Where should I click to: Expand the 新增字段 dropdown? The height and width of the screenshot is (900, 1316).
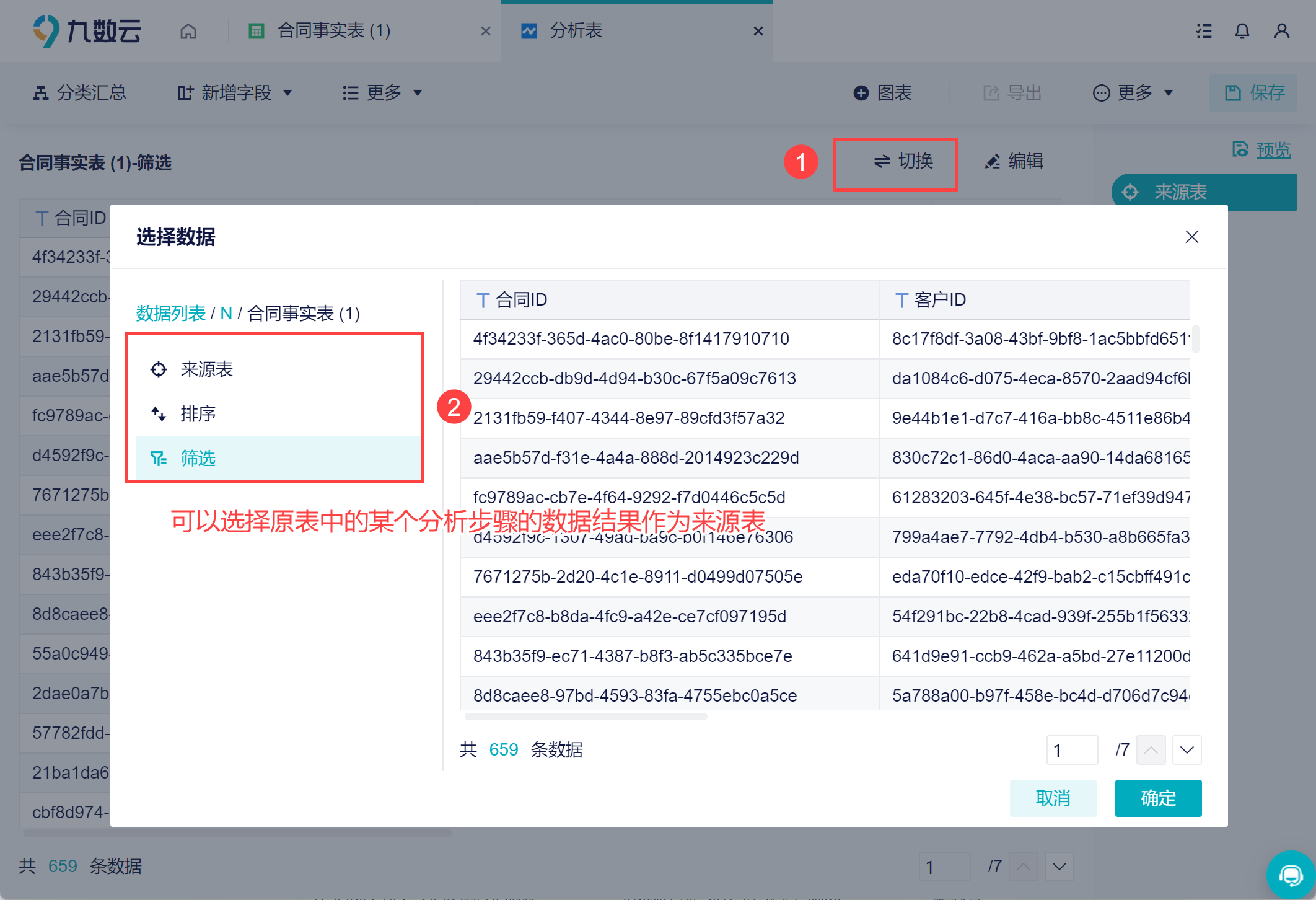coord(235,93)
